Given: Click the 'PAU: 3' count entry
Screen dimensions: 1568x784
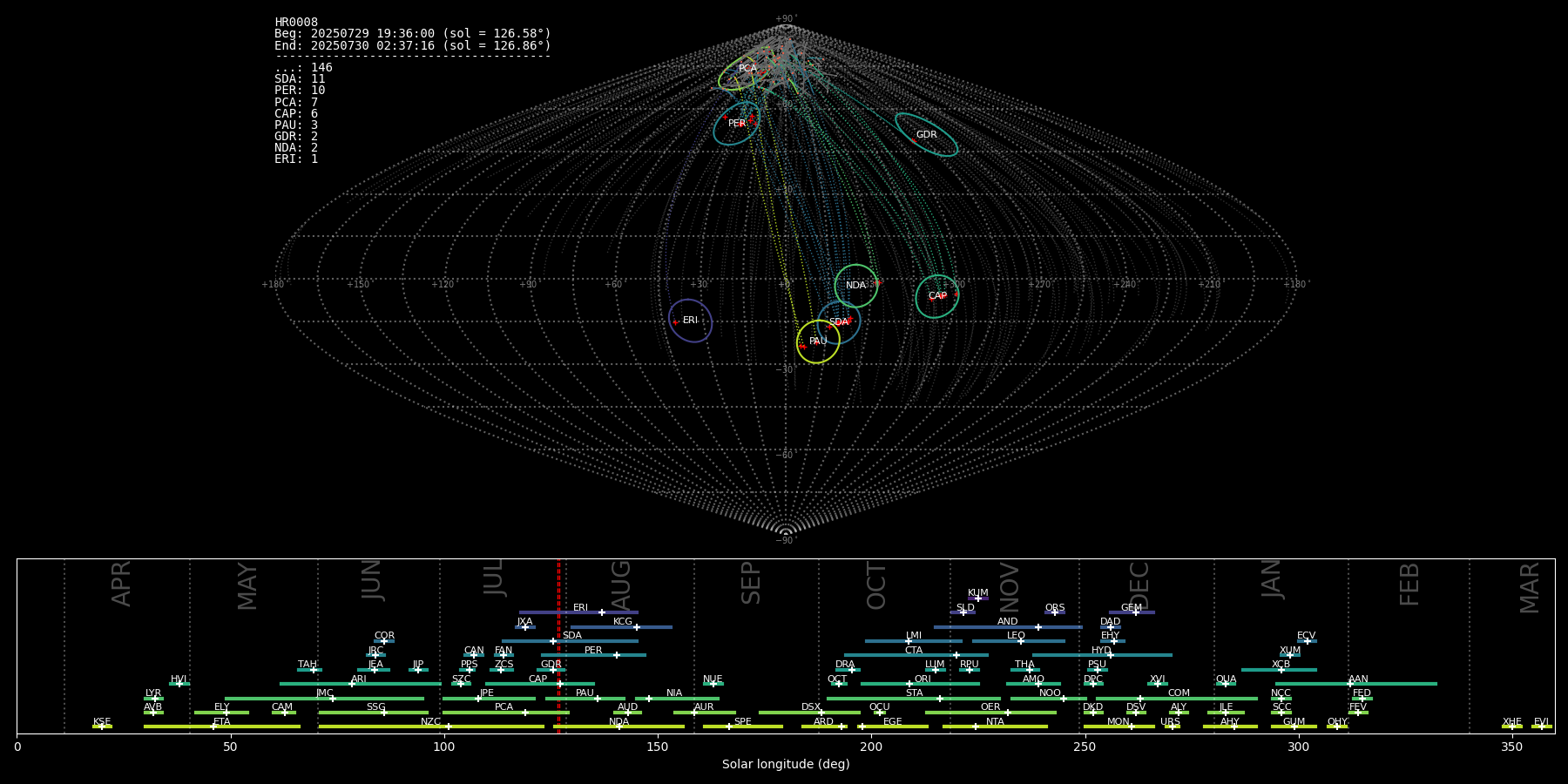Looking at the screenshot, I should (x=296, y=125).
